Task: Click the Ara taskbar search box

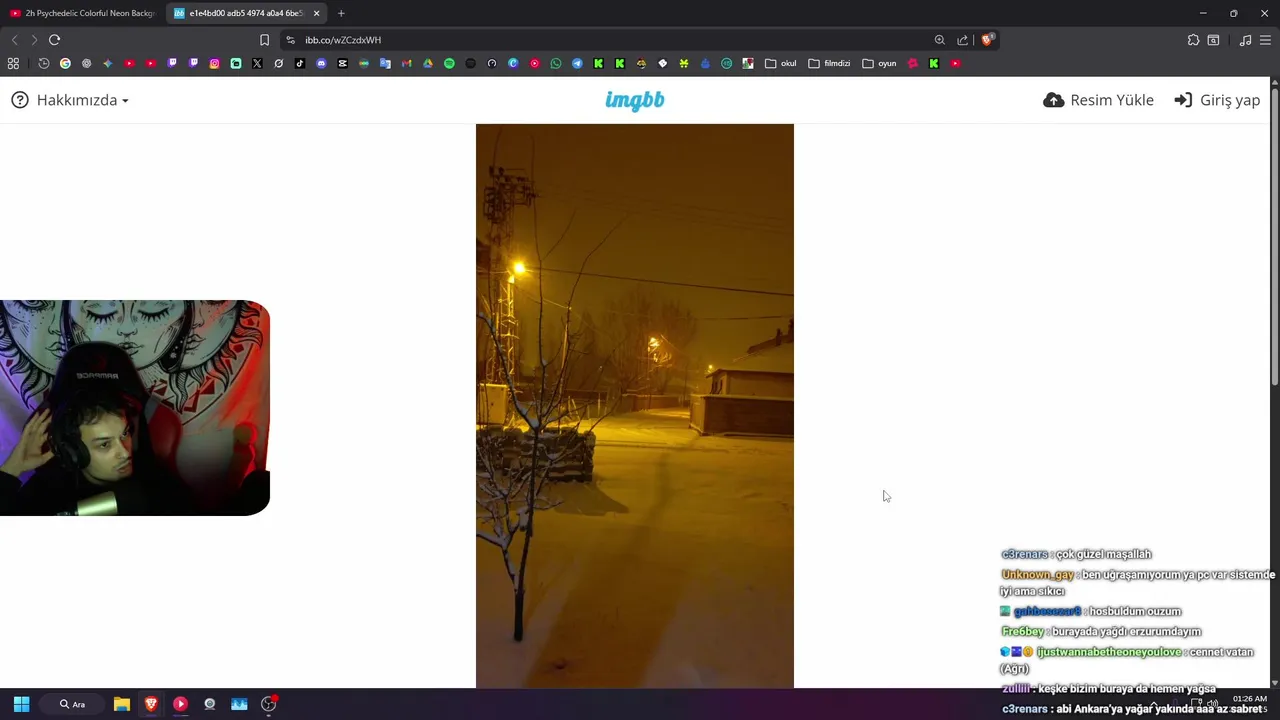Action: 72,704
